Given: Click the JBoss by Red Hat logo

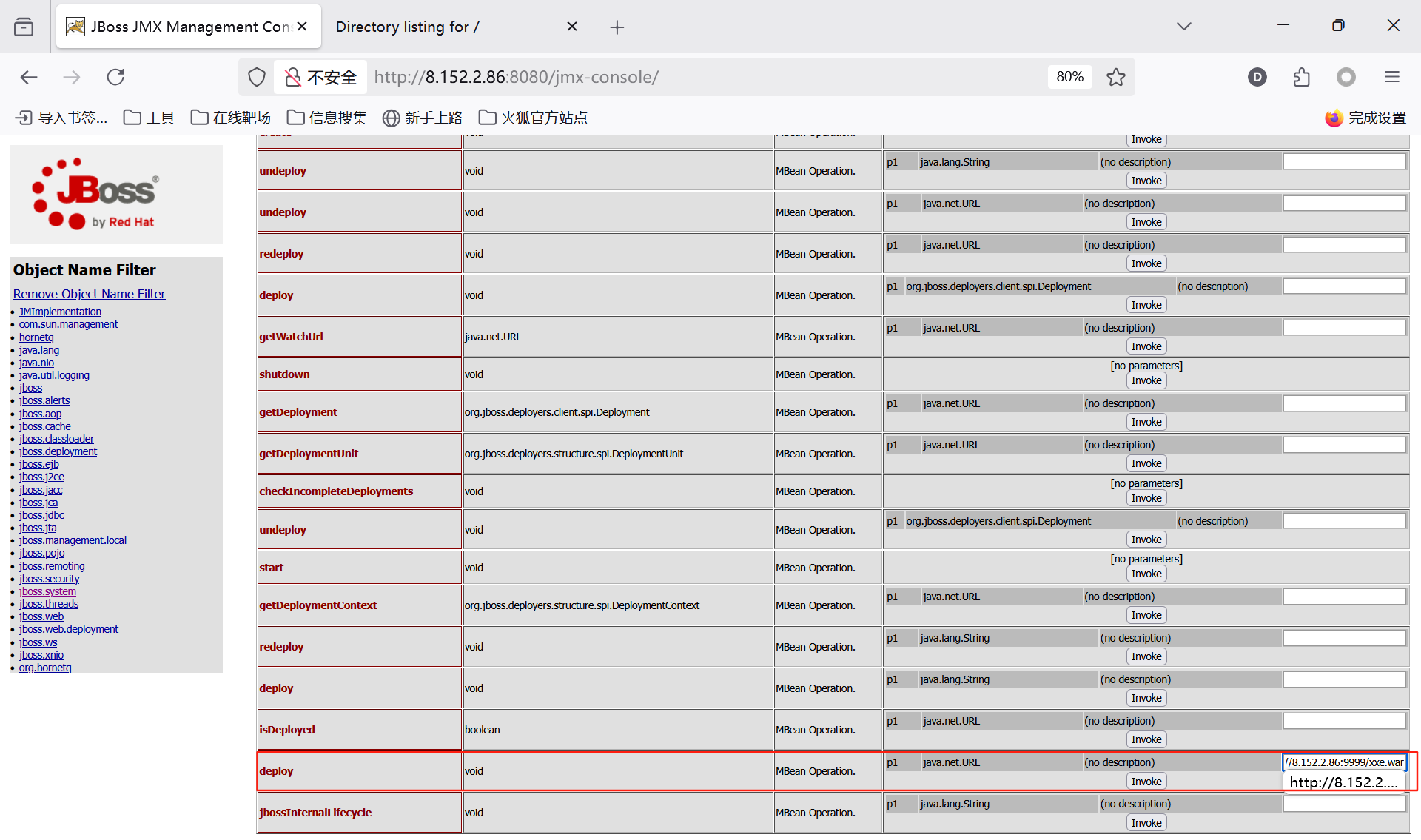Looking at the screenshot, I should 95,194.
